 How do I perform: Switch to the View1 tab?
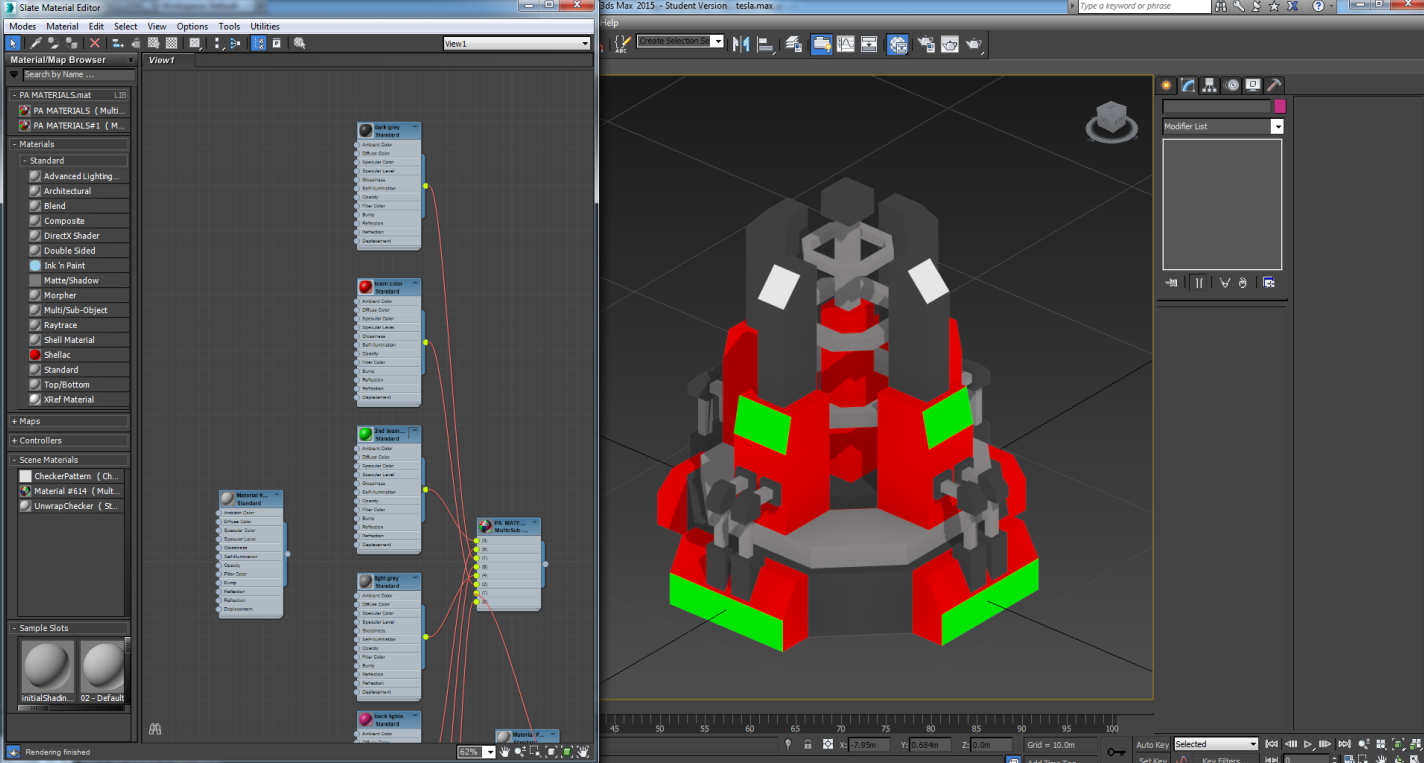click(161, 60)
